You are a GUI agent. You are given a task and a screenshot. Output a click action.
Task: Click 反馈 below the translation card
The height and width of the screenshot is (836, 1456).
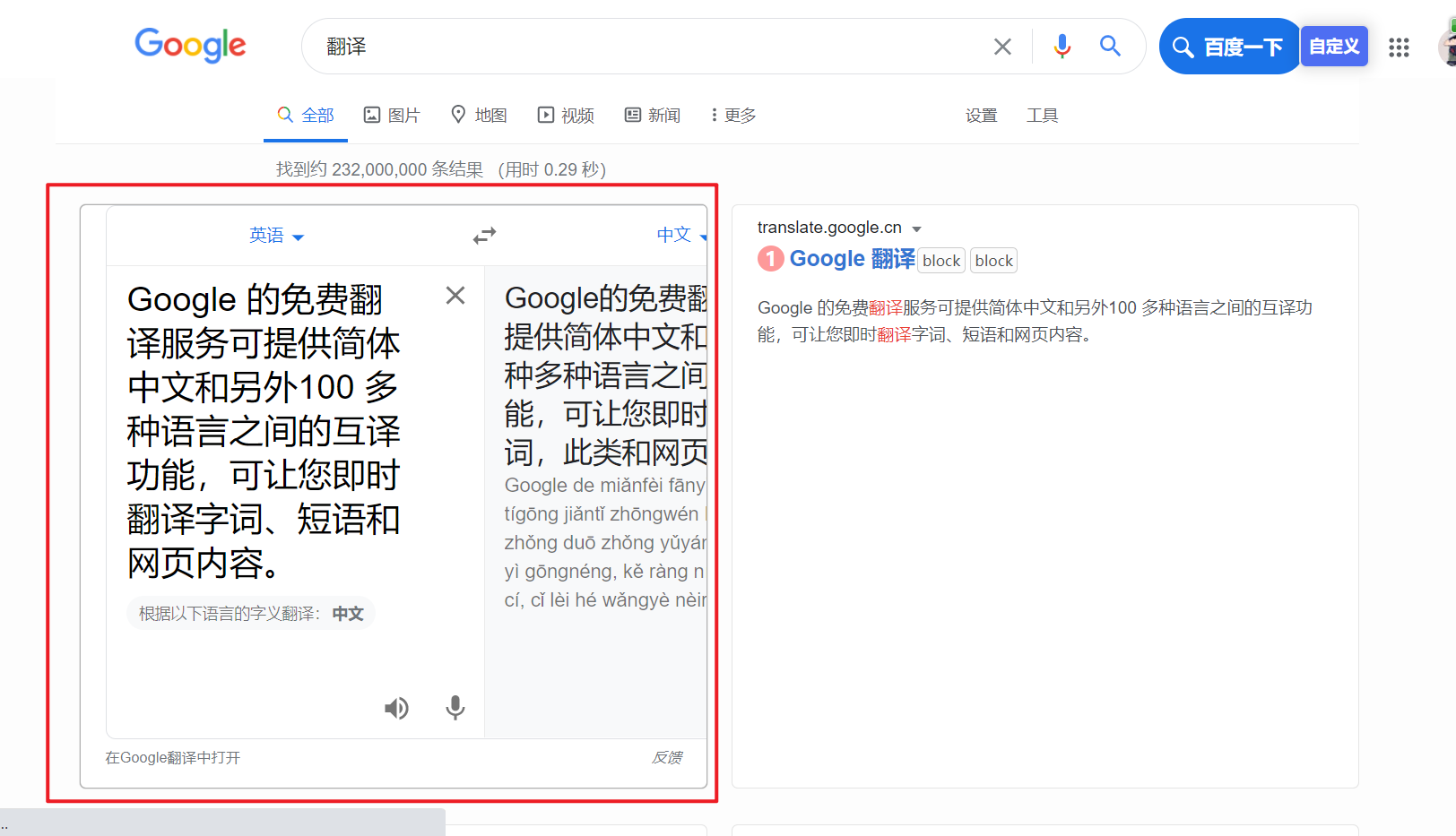pyautogui.click(x=666, y=757)
